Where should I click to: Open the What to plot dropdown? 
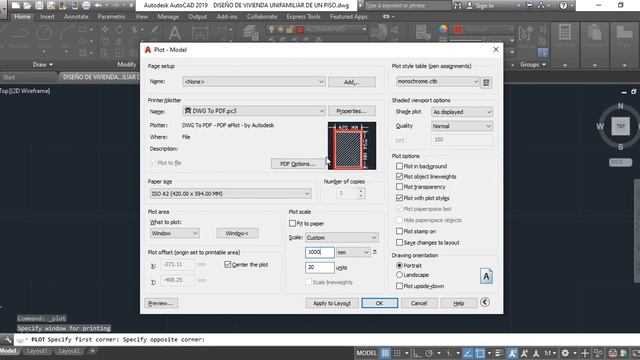click(175, 233)
